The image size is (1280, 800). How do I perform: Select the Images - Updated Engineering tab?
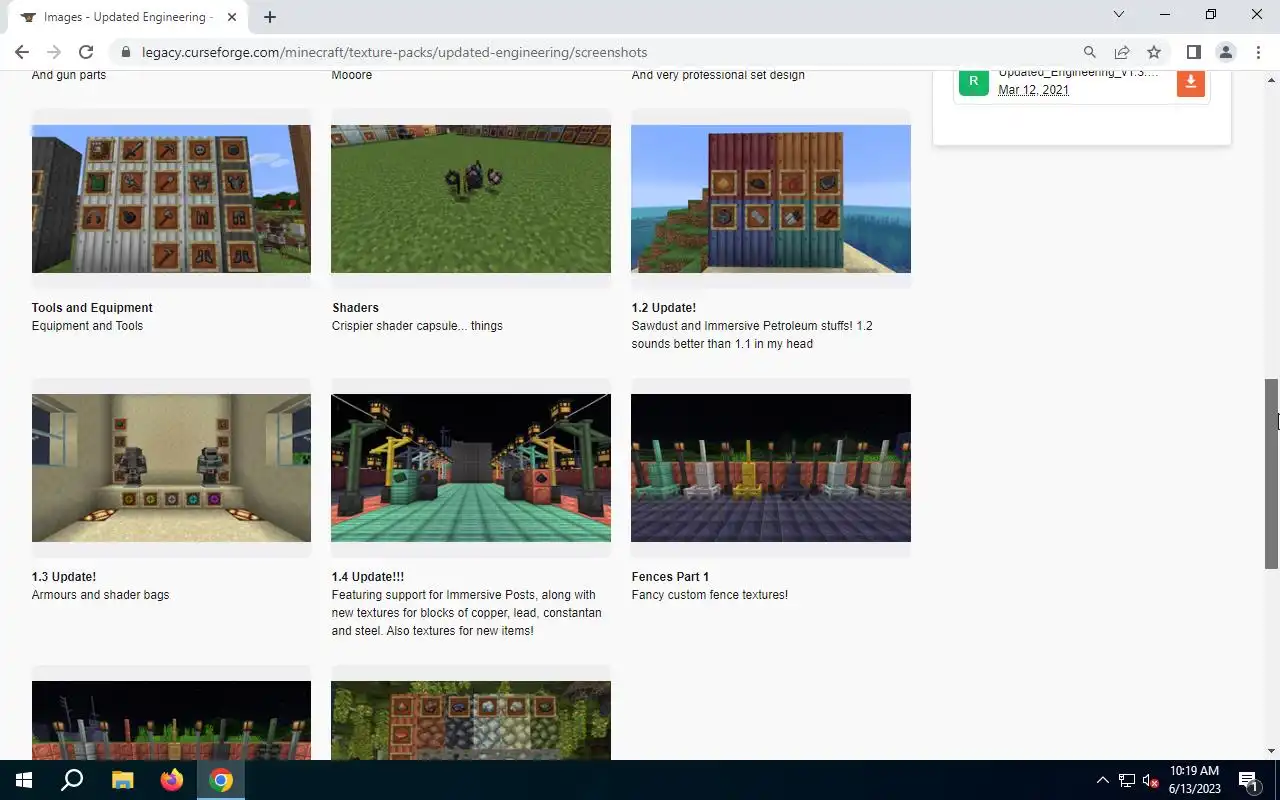(x=128, y=17)
